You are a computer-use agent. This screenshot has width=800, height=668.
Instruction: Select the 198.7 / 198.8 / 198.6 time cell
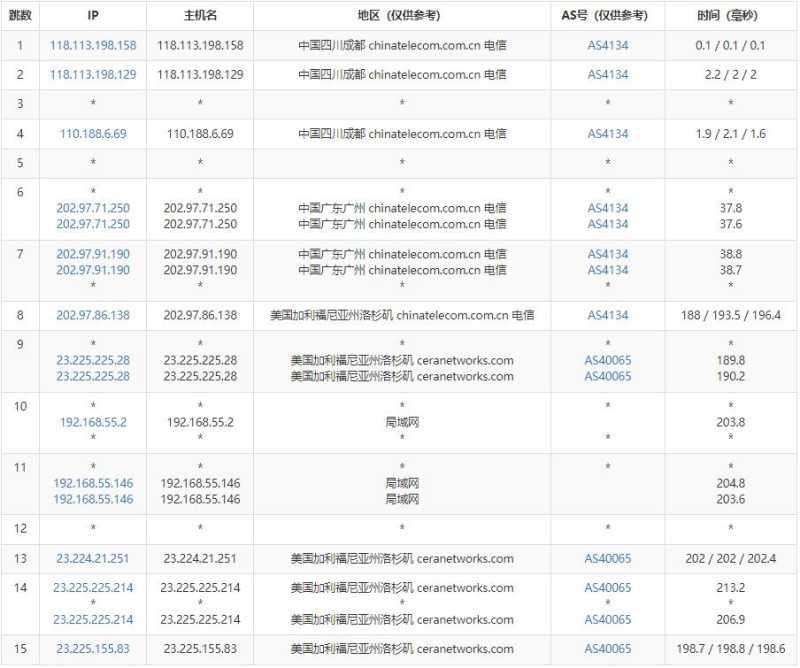(x=731, y=649)
